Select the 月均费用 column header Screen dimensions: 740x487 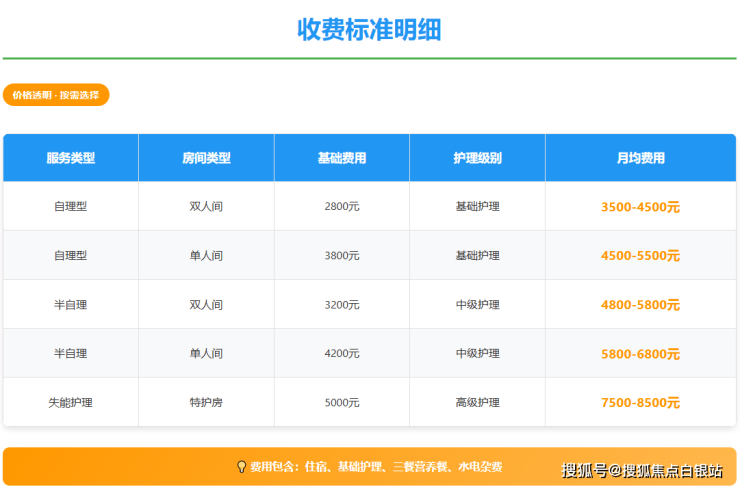point(640,158)
